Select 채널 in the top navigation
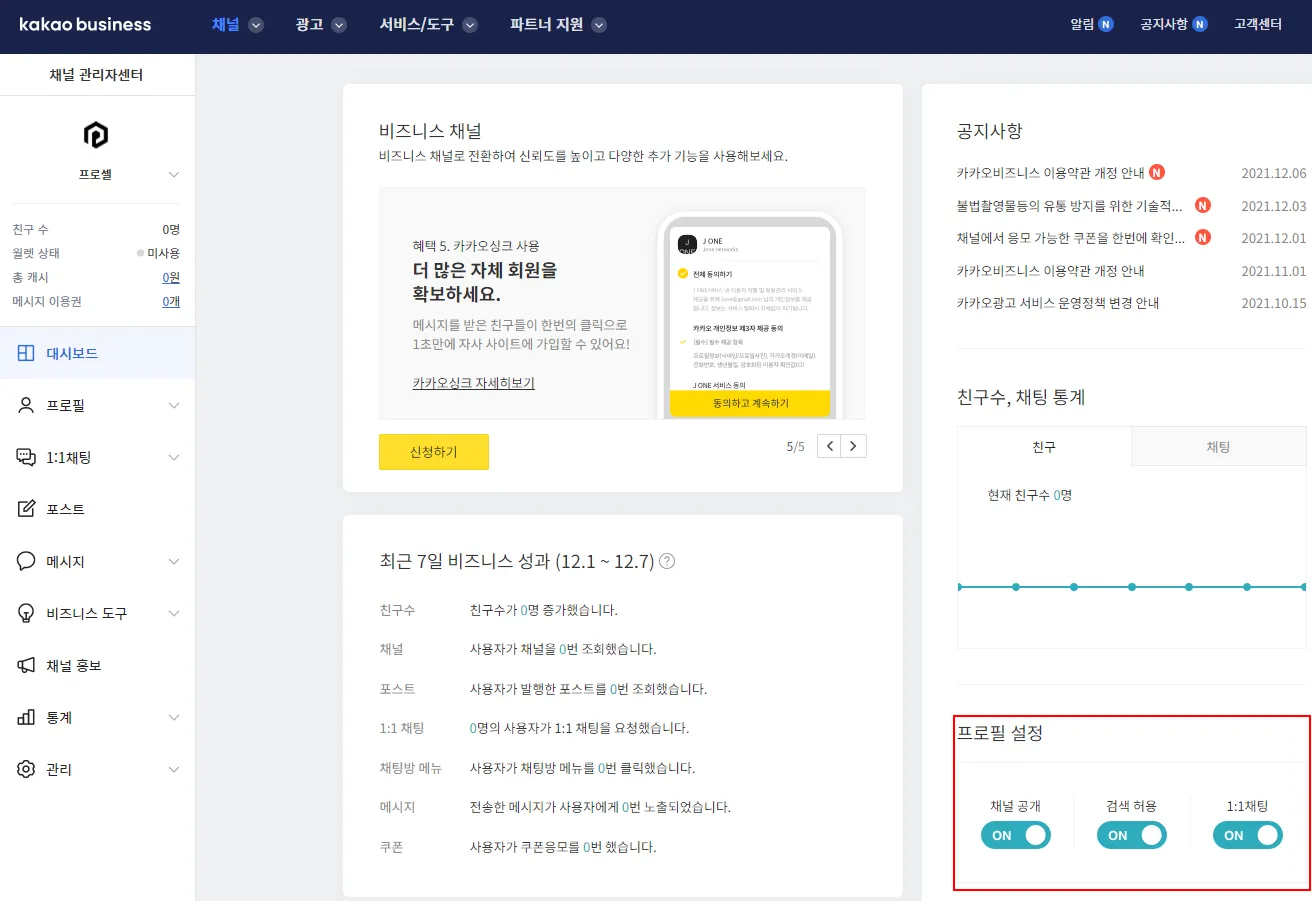Image resolution: width=1312 pixels, height=901 pixels. [226, 24]
